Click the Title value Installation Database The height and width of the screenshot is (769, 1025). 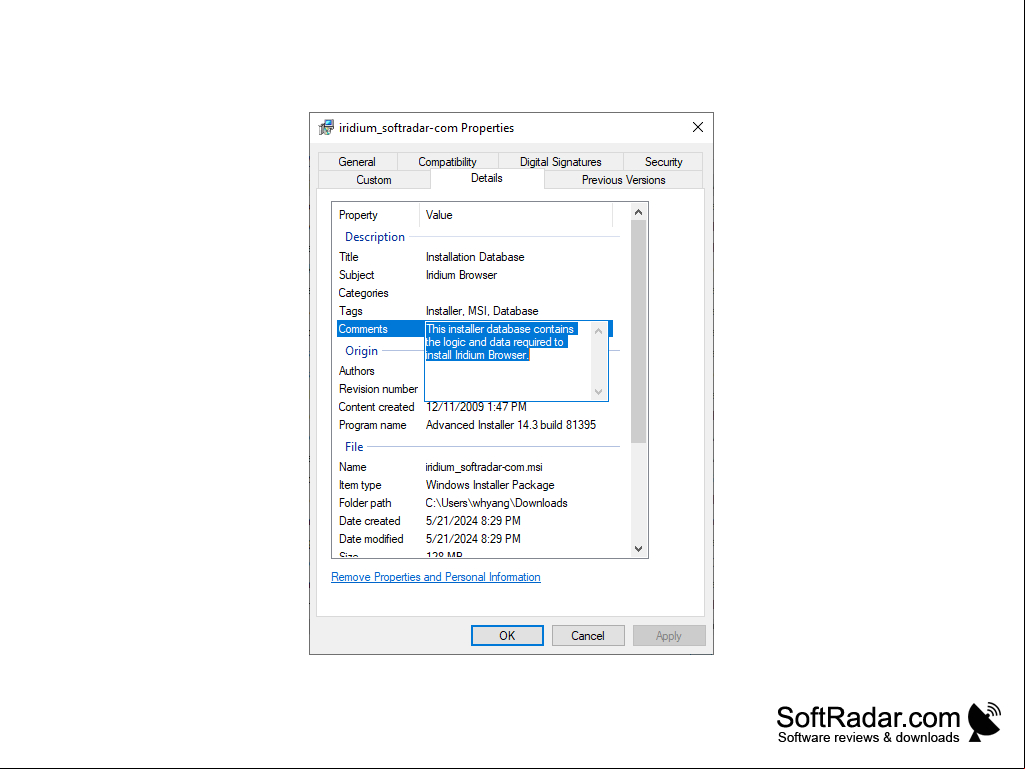[x=475, y=257]
